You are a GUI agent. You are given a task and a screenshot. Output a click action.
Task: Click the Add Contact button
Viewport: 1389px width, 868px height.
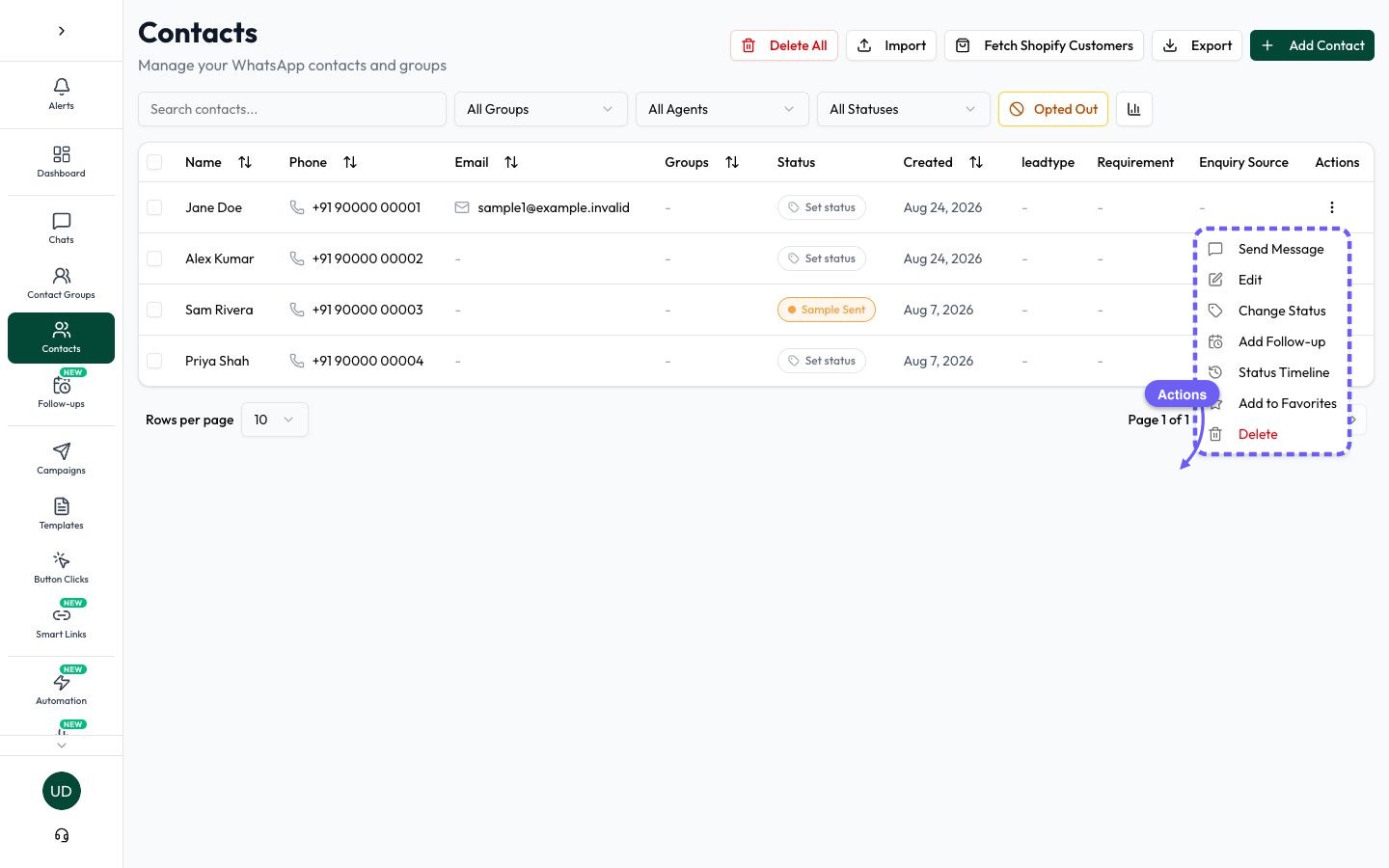(x=1312, y=45)
